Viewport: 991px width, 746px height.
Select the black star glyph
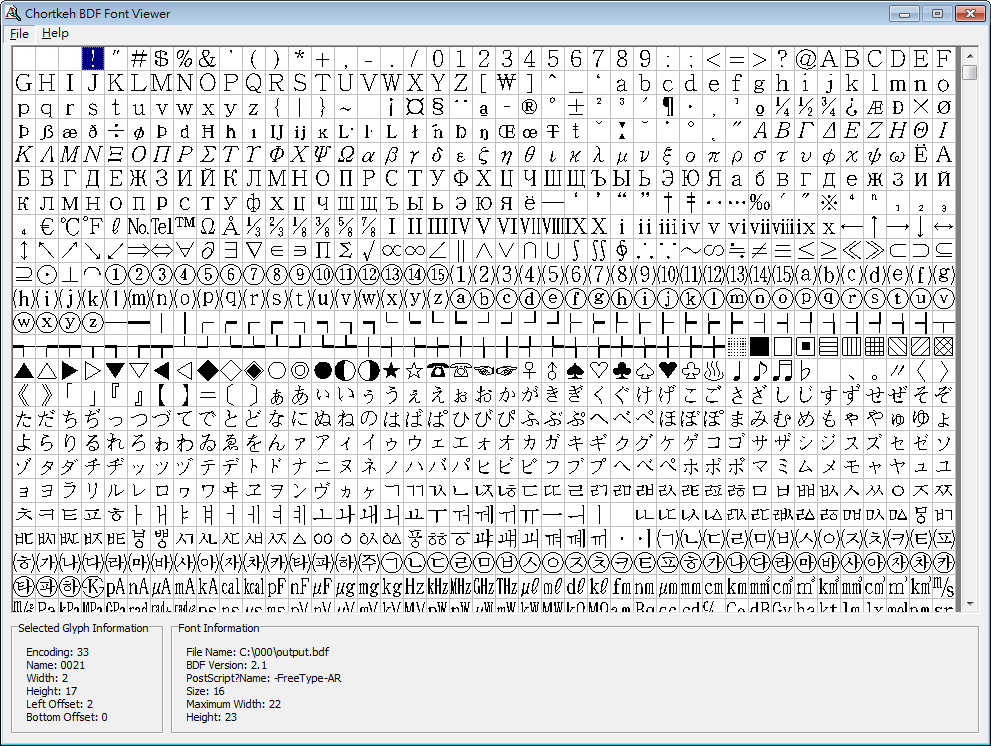pyautogui.click(x=391, y=370)
